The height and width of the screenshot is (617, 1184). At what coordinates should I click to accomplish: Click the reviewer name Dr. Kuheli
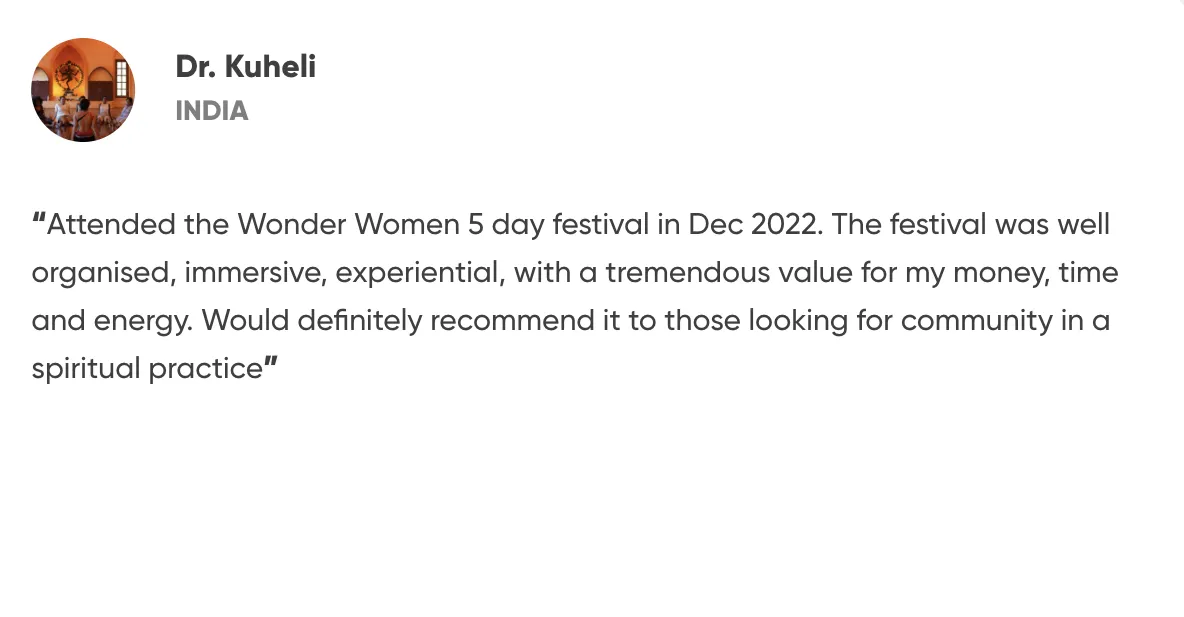coord(245,67)
